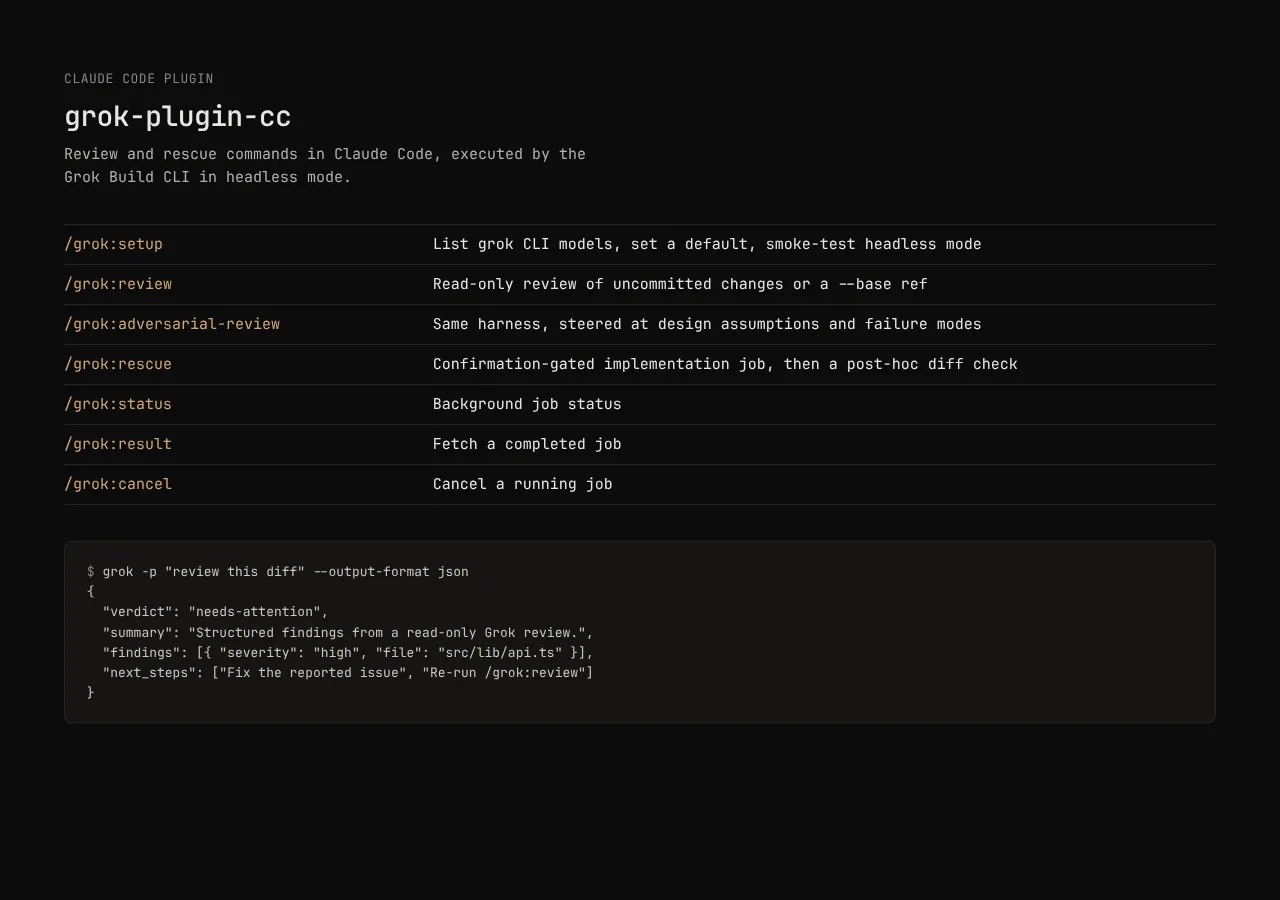Click the "verdict": "needs-attention" line

[215, 612]
